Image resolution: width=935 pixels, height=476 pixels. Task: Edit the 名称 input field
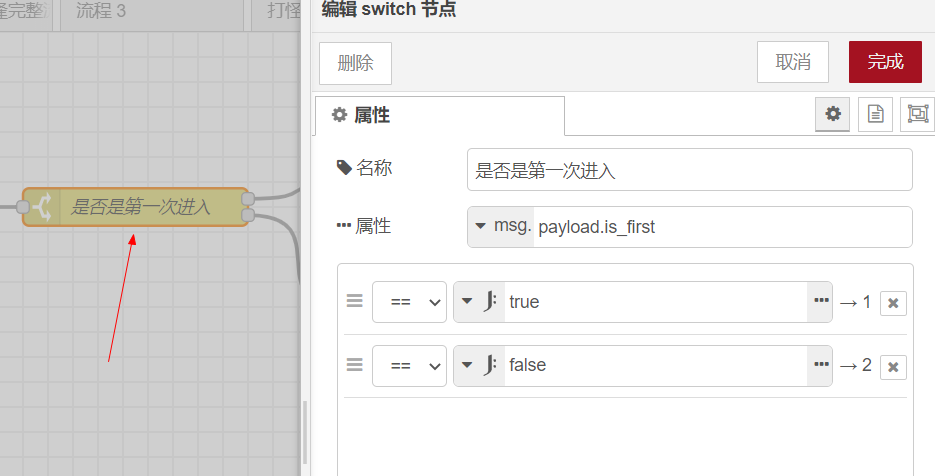tap(689, 170)
